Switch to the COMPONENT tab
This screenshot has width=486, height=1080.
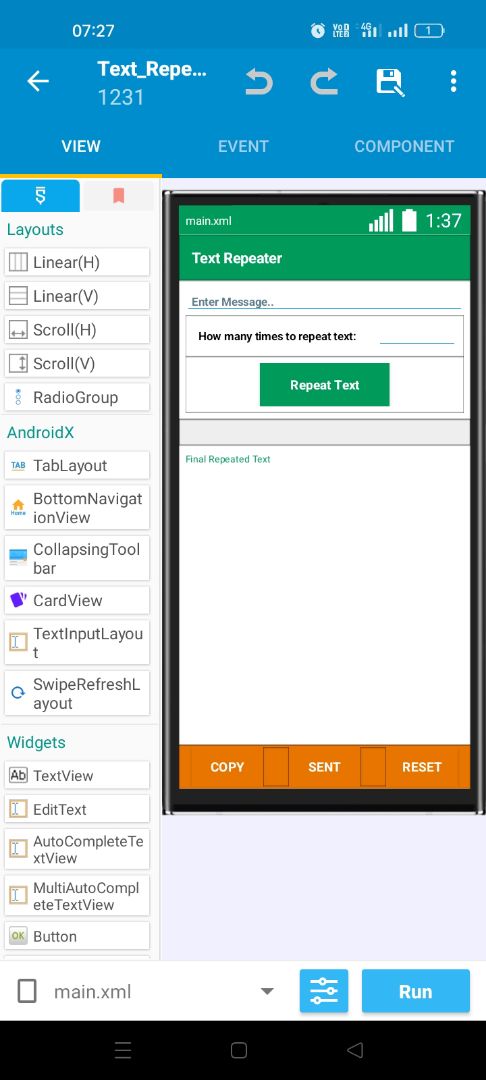point(404,146)
